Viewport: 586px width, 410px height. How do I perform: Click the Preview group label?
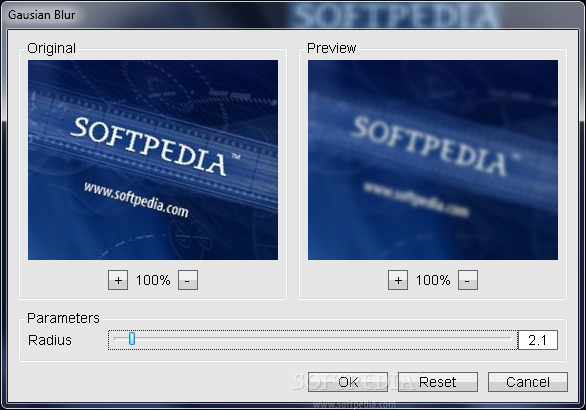[x=331, y=48]
